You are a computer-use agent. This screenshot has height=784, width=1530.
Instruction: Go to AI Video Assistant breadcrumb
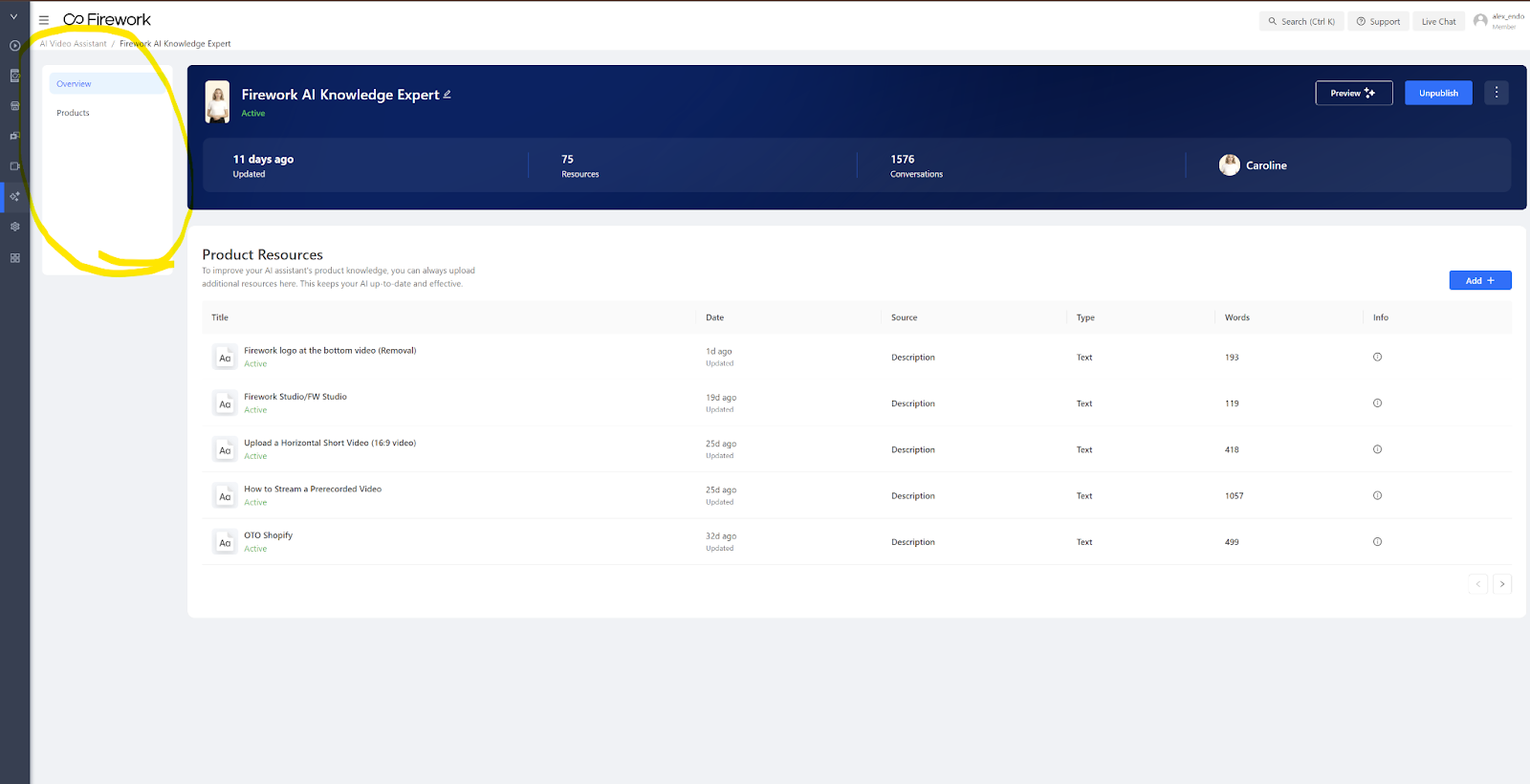(x=74, y=44)
